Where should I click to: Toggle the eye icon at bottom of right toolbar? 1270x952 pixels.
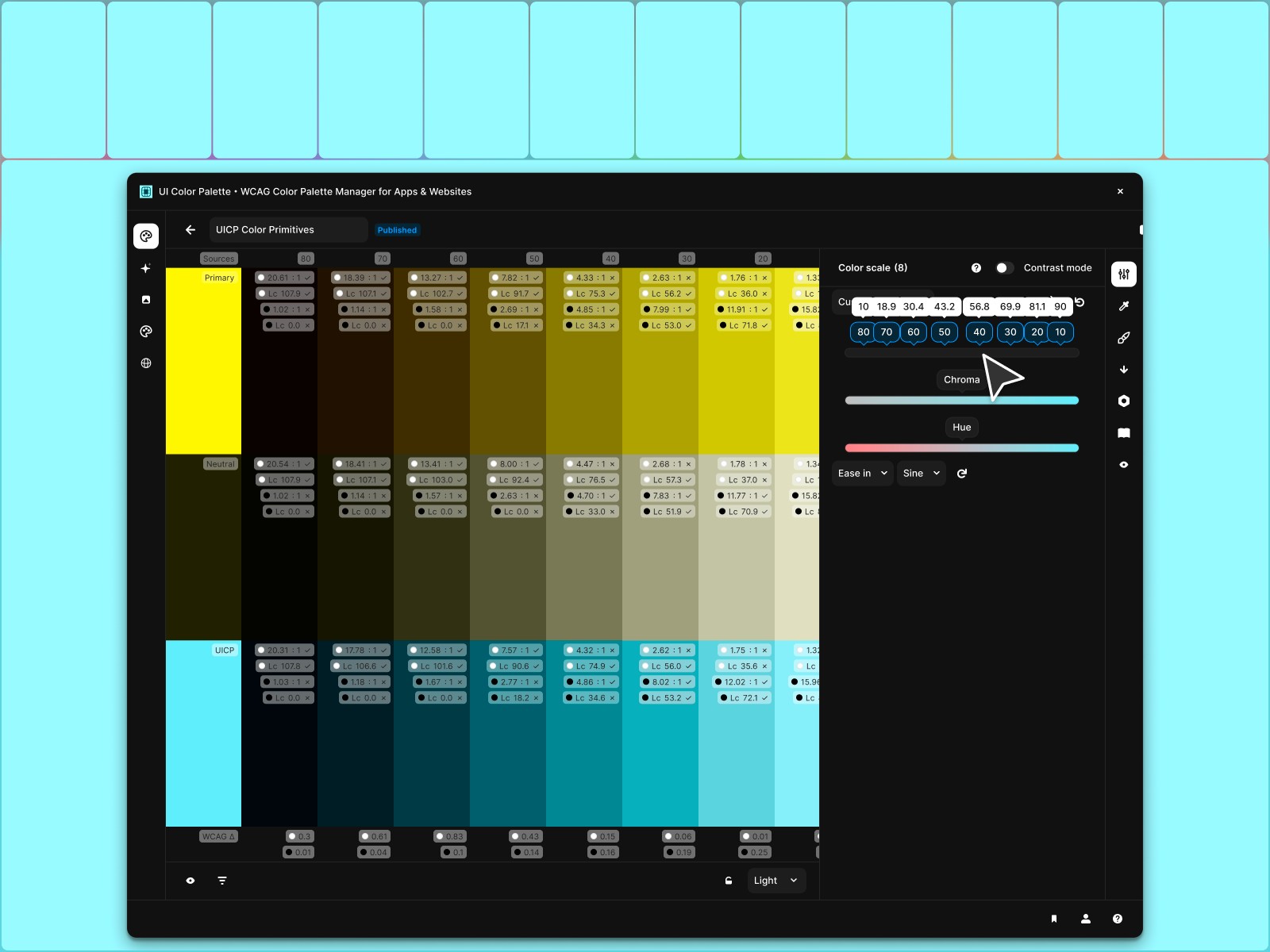point(1125,465)
